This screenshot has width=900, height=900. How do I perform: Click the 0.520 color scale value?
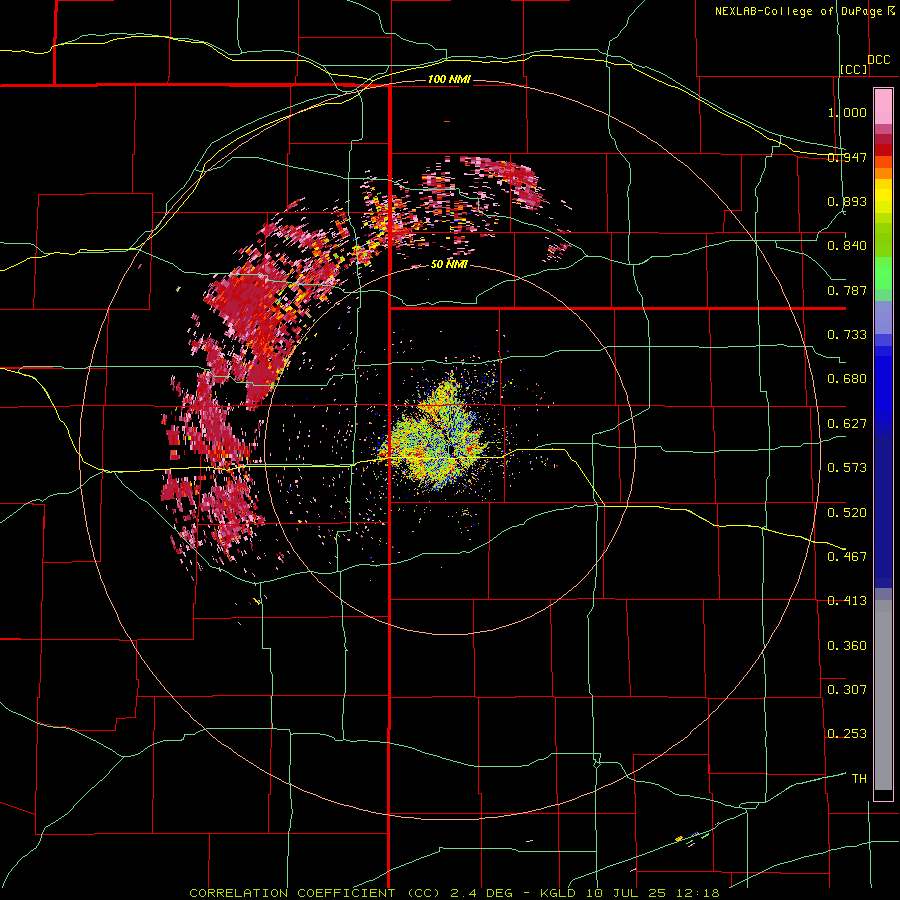(x=847, y=513)
